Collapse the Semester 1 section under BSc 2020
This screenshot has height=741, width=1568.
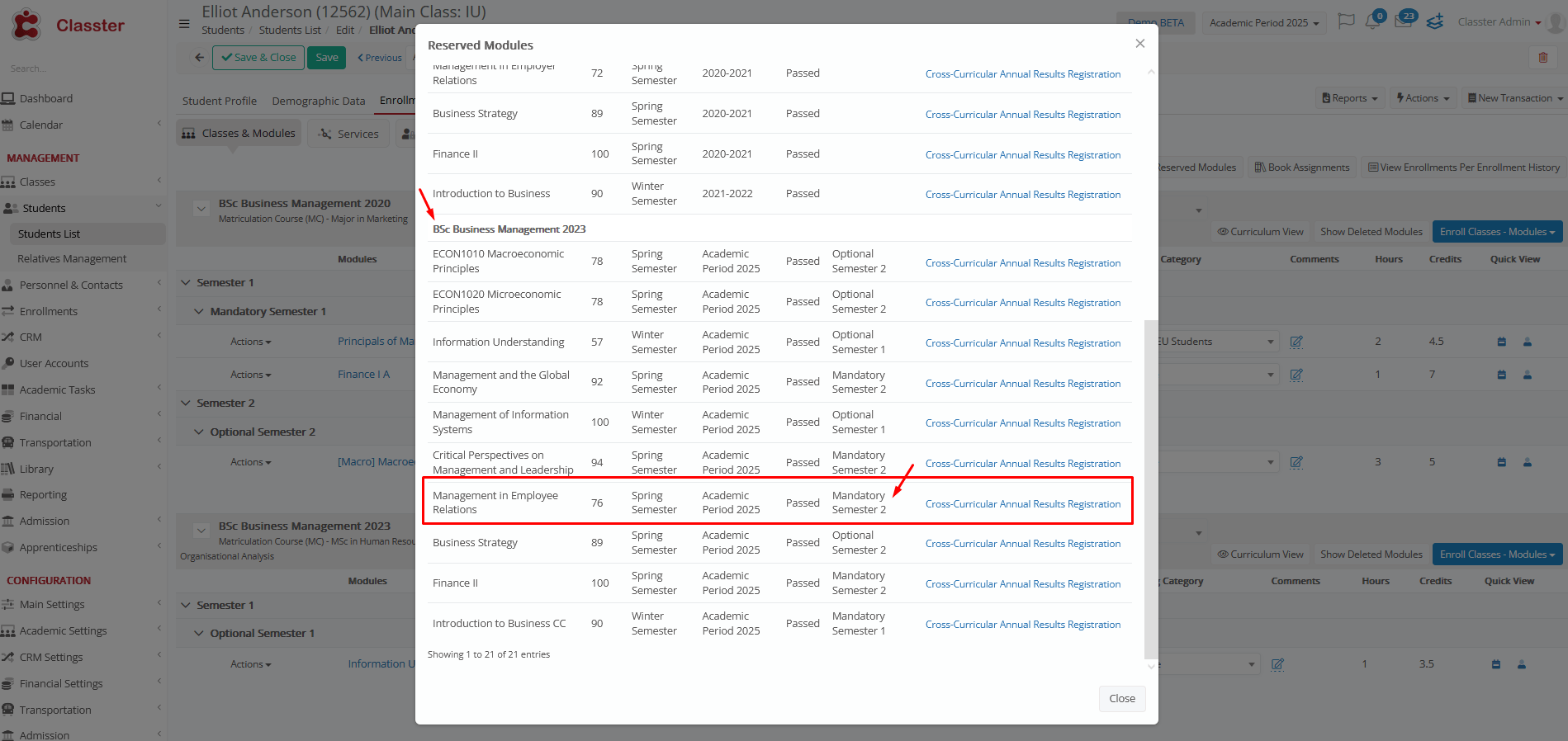click(186, 282)
